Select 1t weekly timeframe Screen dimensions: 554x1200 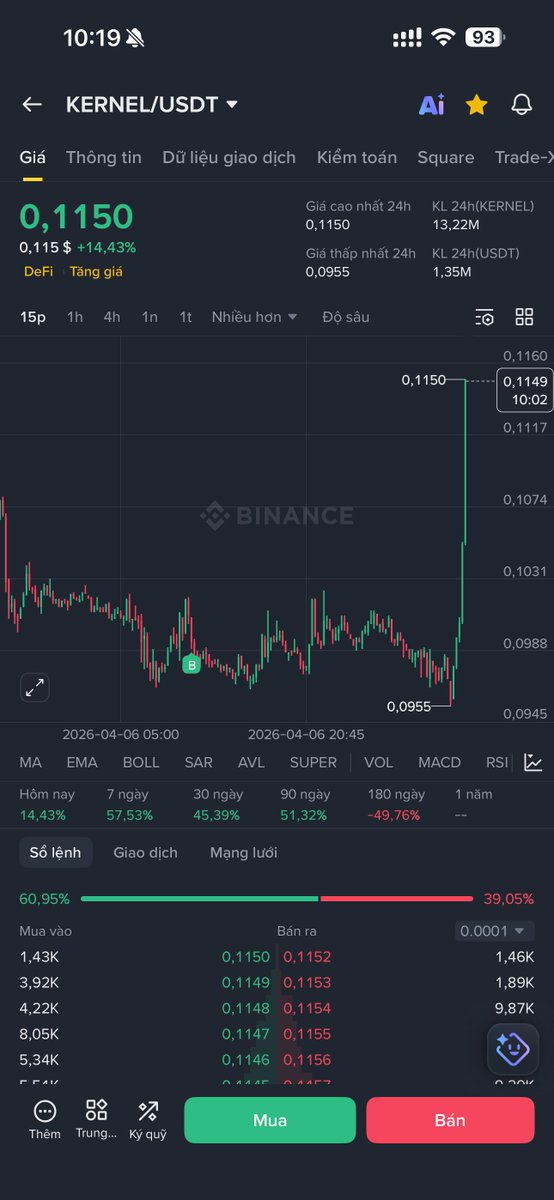(x=186, y=317)
